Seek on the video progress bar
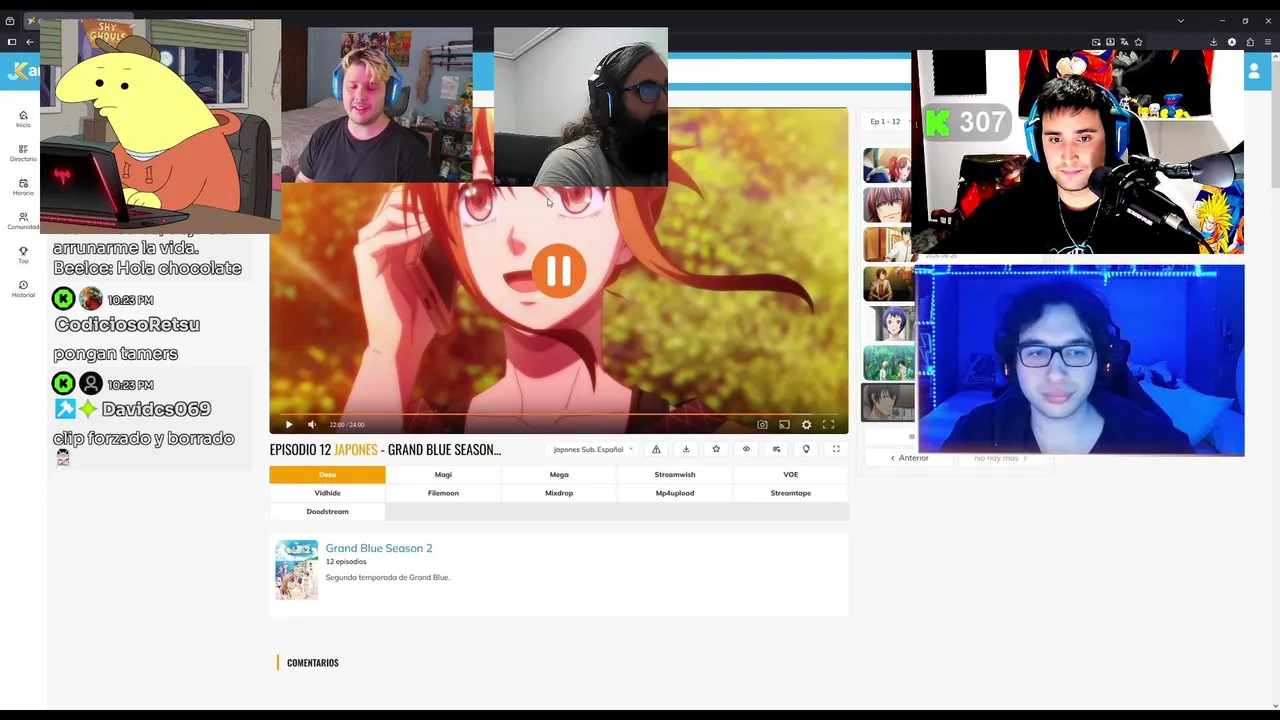Viewport: 1280px width, 720px height. (x=558, y=414)
